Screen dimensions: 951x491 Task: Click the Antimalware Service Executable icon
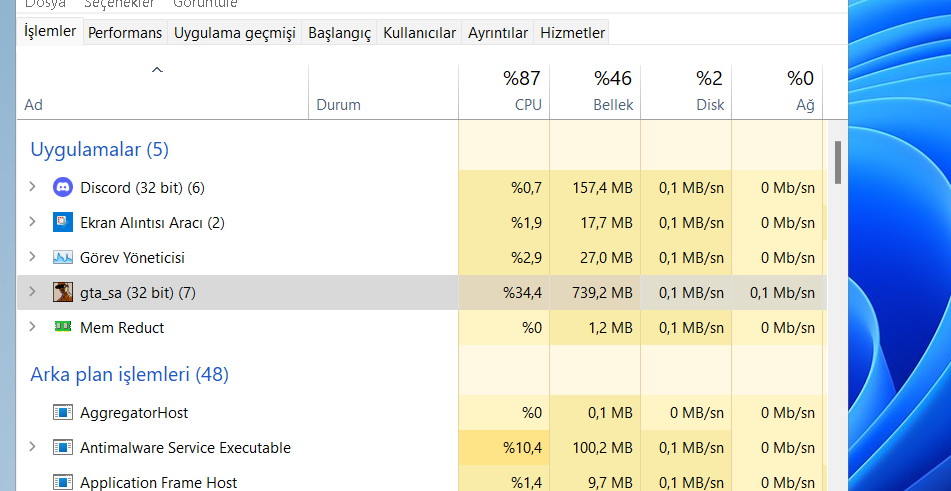click(x=63, y=447)
